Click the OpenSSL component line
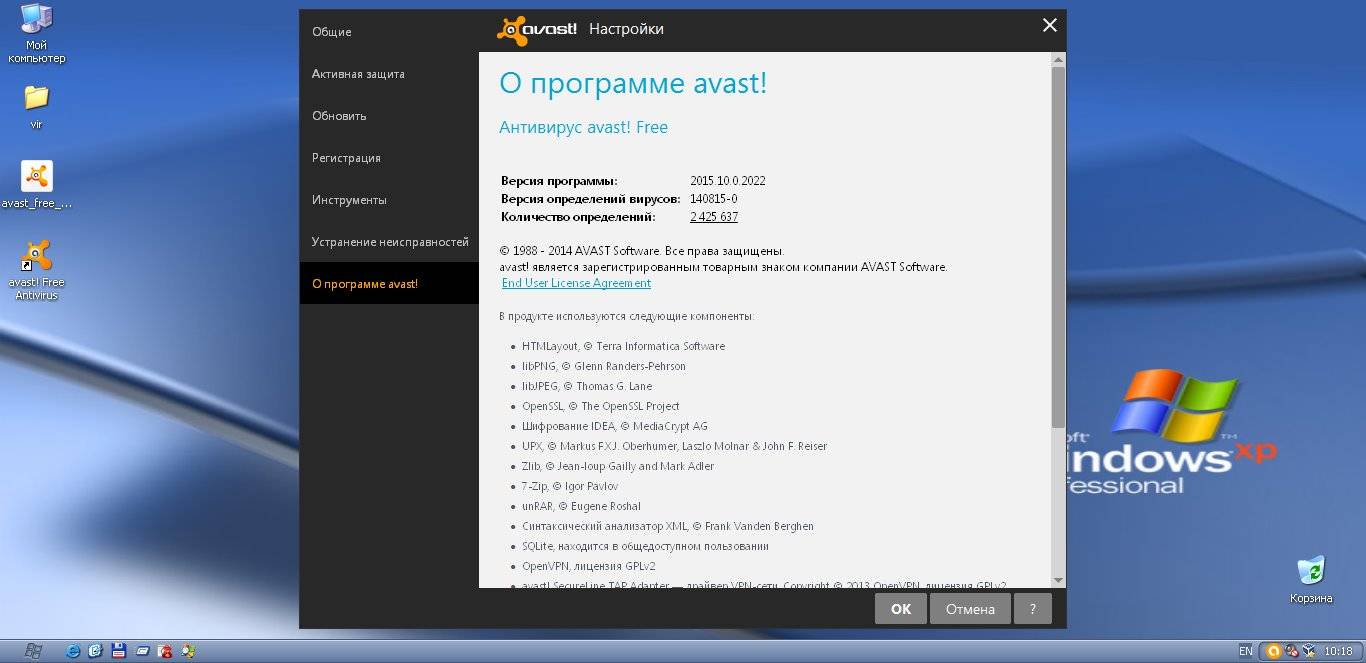The height and width of the screenshot is (663, 1366). point(600,406)
